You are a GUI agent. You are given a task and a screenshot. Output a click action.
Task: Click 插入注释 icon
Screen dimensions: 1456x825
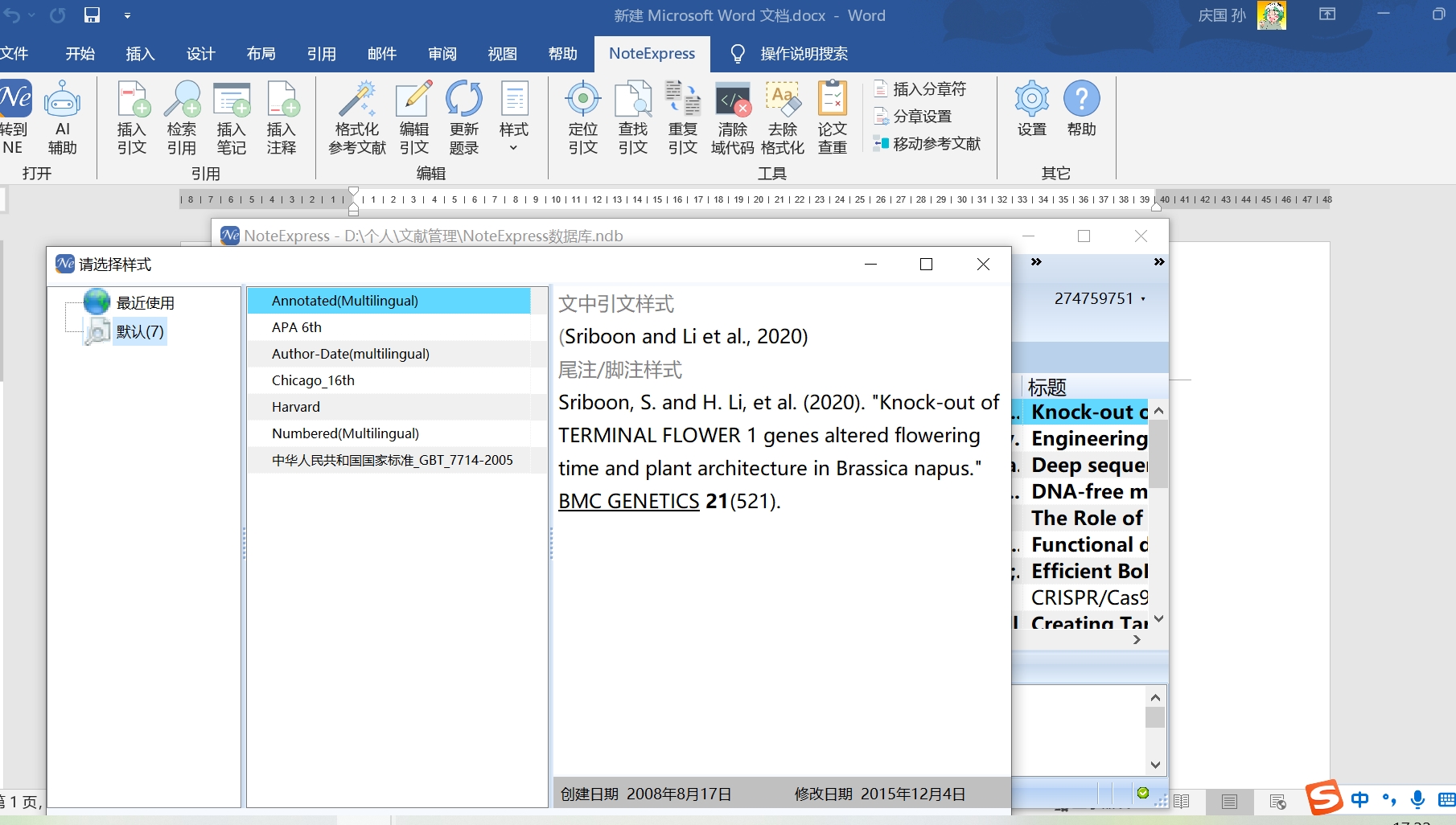coord(282,117)
